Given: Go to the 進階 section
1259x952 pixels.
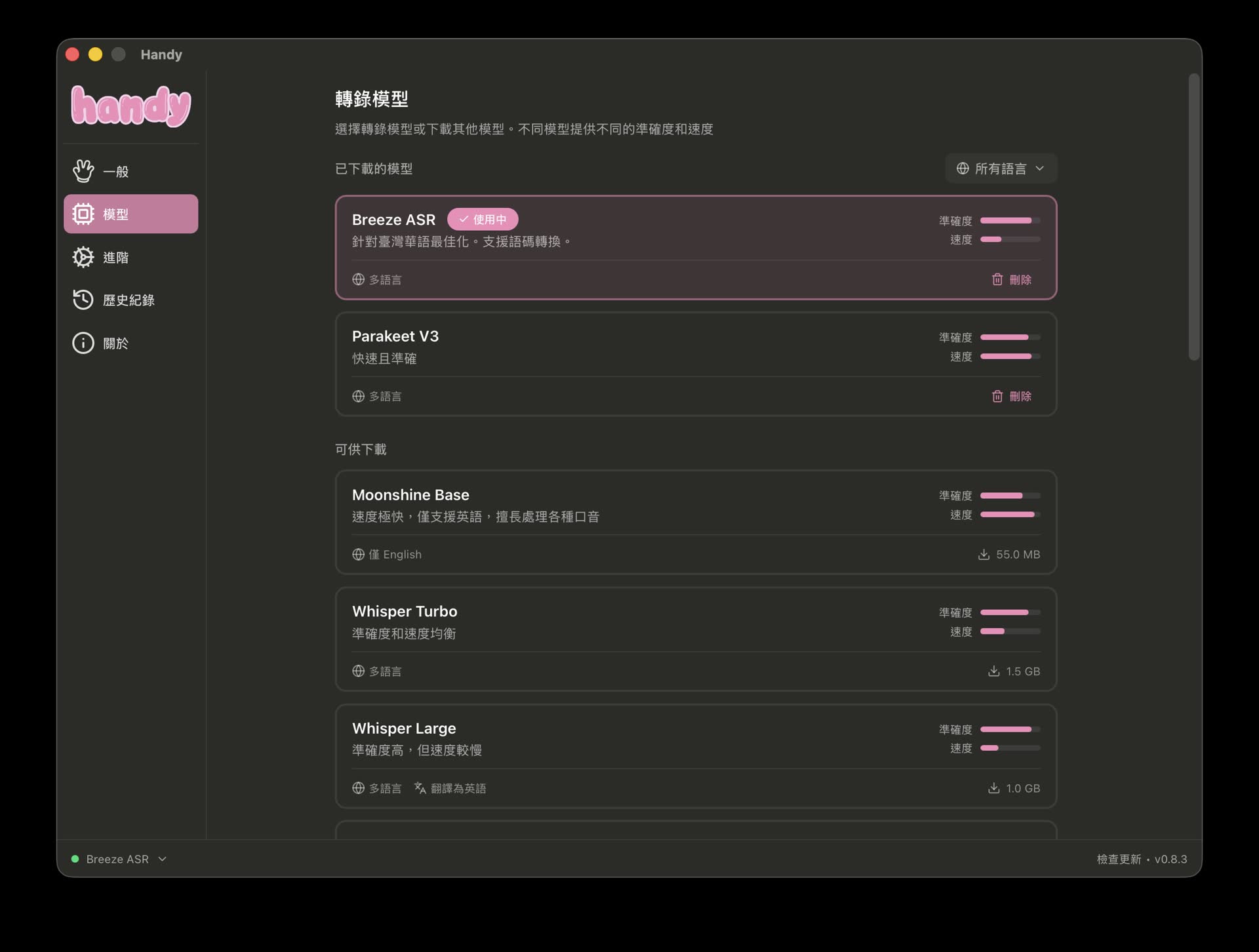Looking at the screenshot, I should point(130,257).
